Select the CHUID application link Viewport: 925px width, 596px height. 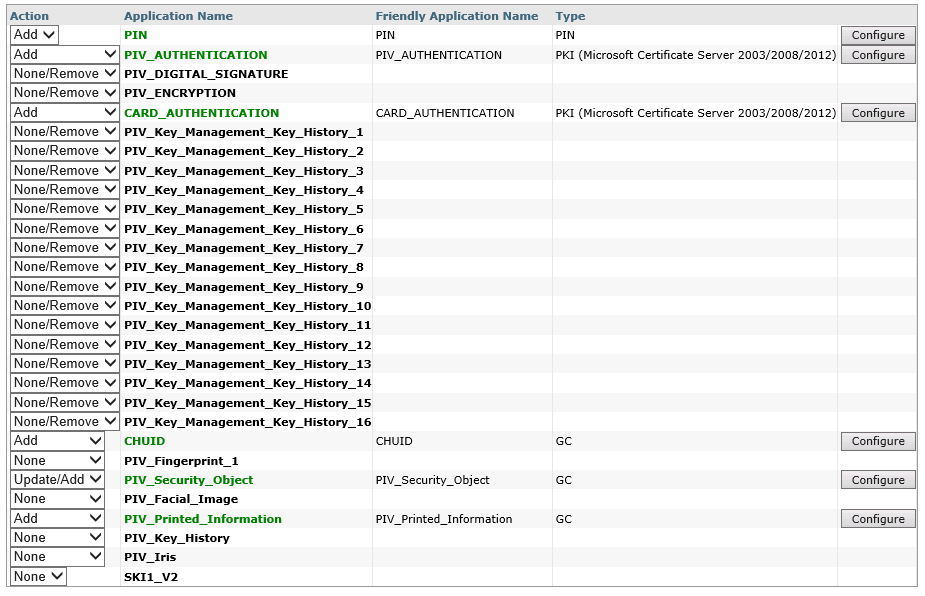144,441
